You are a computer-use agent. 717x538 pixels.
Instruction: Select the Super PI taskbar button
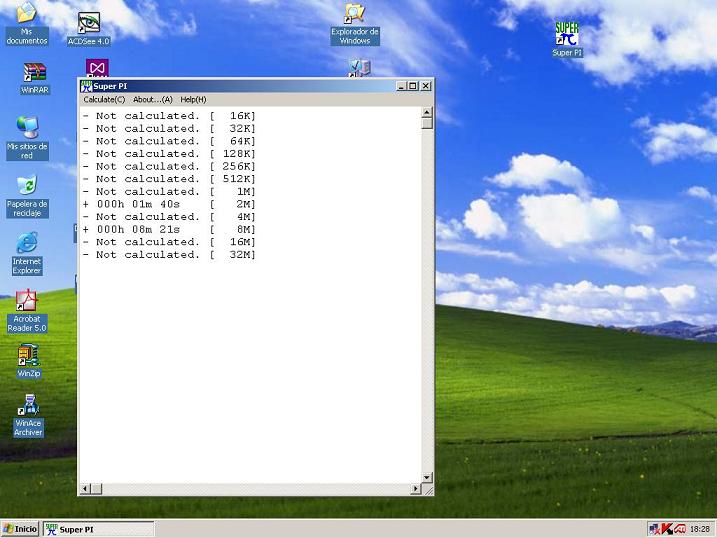pyautogui.click(x=98, y=529)
